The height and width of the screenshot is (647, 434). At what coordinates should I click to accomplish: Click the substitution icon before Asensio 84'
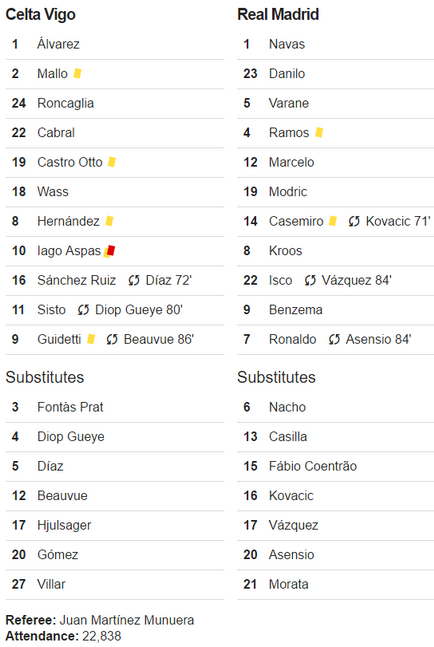click(x=334, y=340)
